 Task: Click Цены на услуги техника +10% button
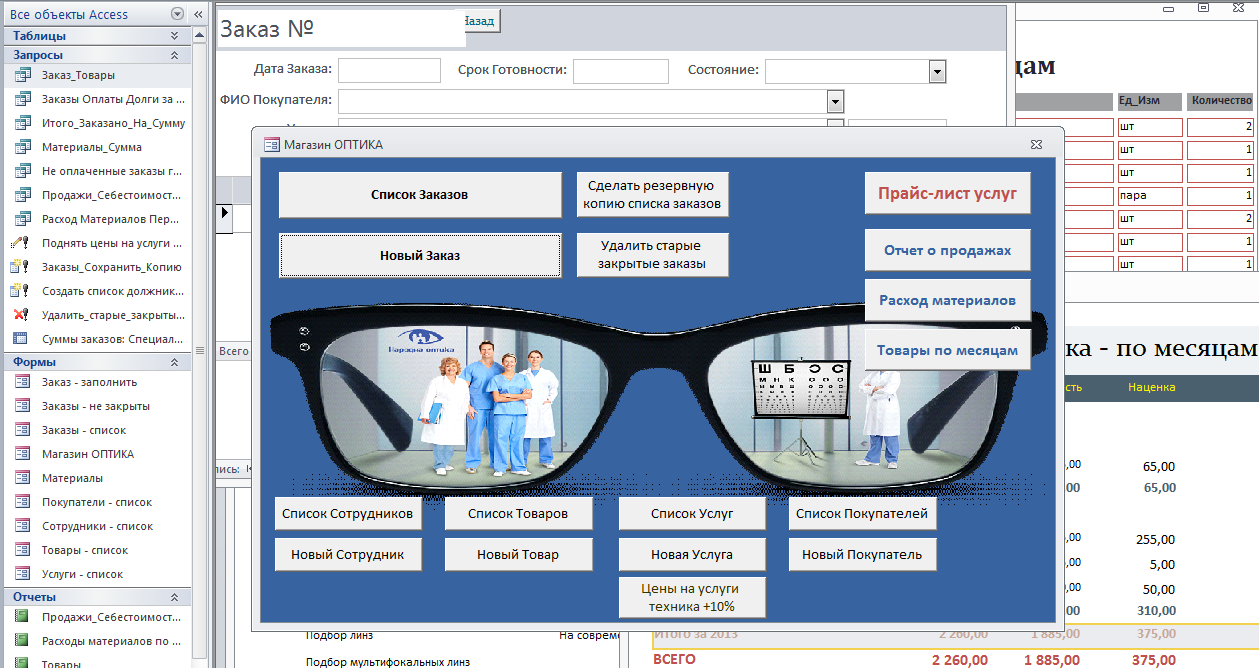(692, 598)
